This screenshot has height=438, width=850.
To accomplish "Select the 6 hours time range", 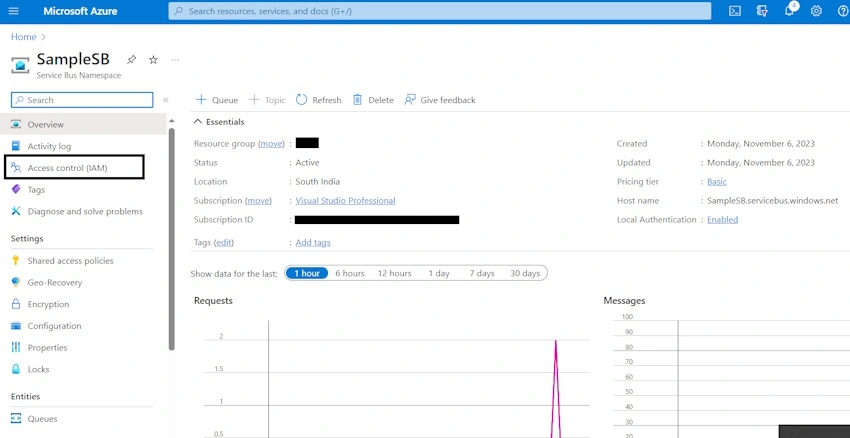I will pos(350,273).
